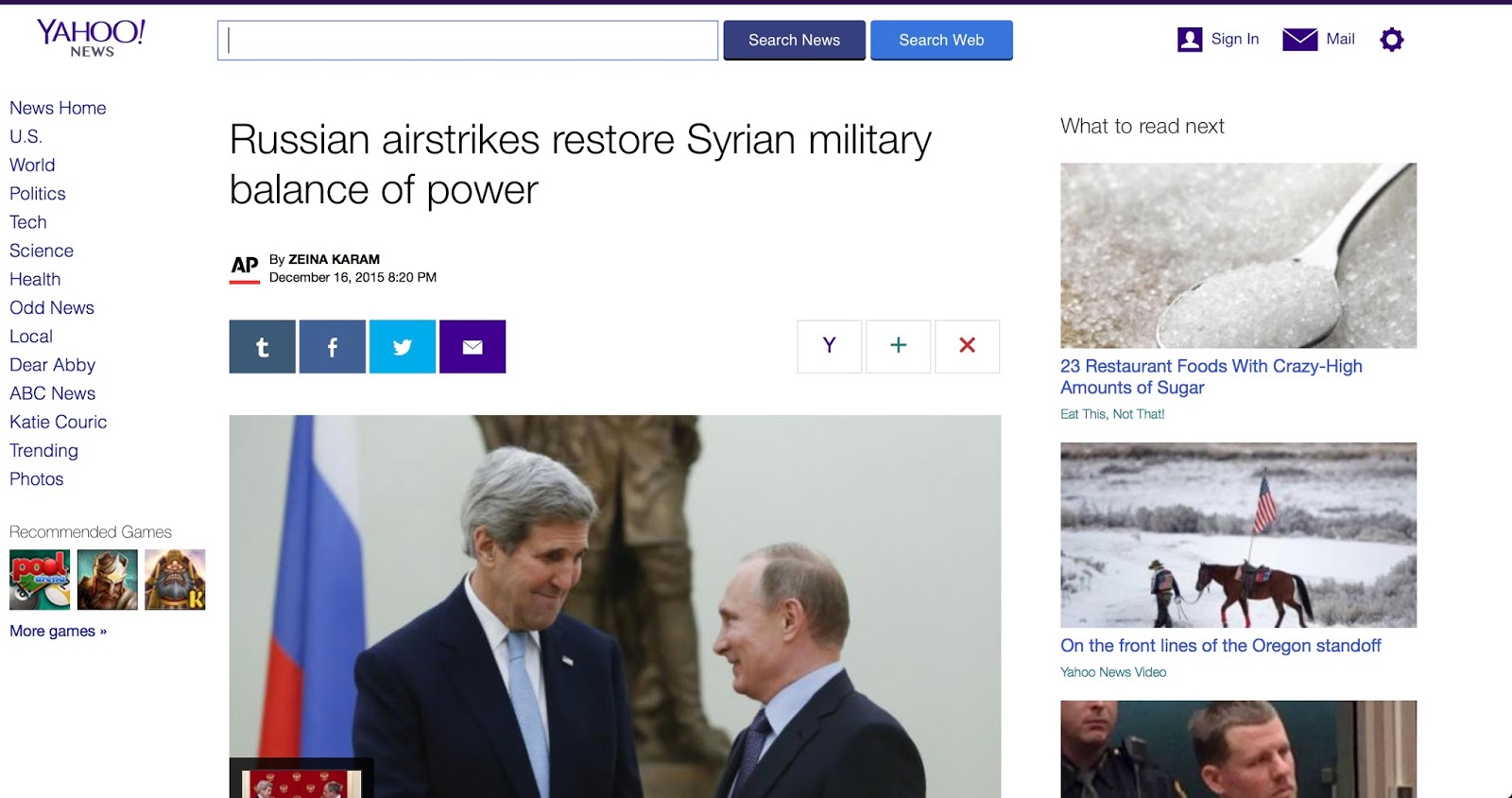Share article on Facebook
This screenshot has height=798, width=1512.
pyautogui.click(x=333, y=347)
